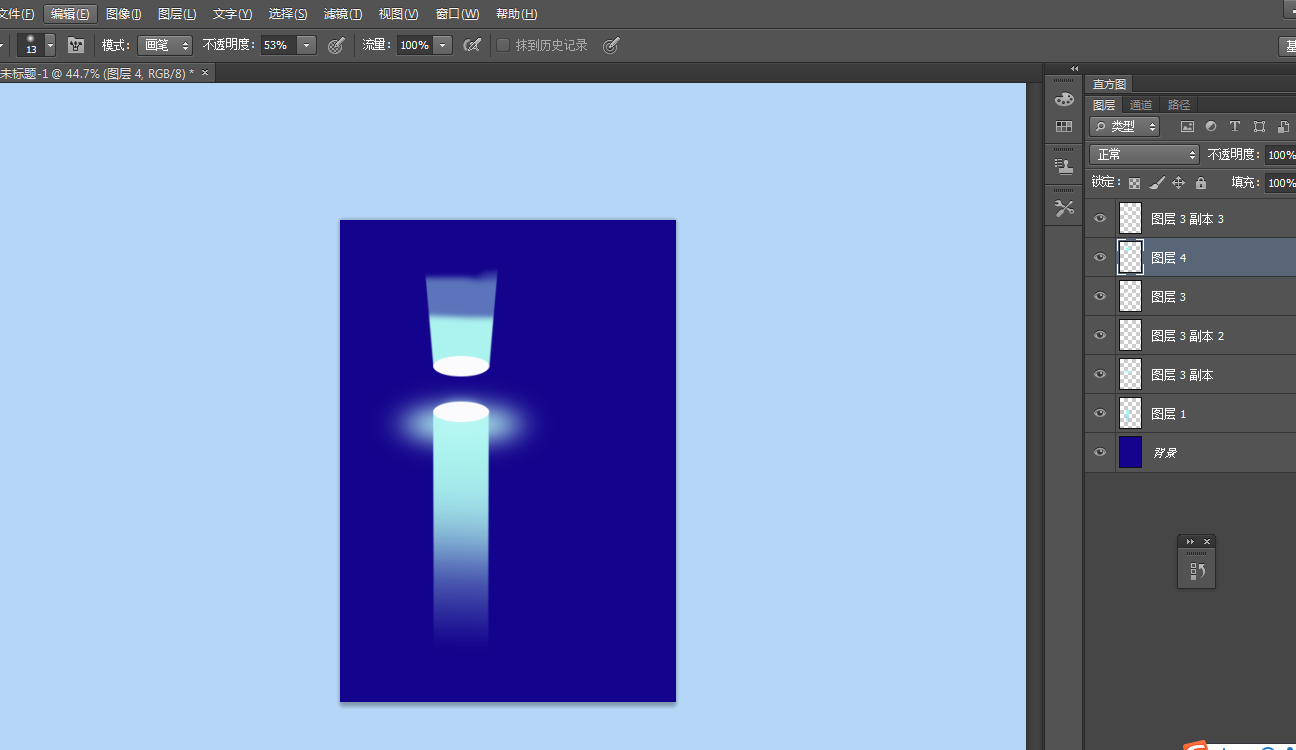
Task: Select the 图层 3 副本 2 layer
Action: [x=1187, y=336]
